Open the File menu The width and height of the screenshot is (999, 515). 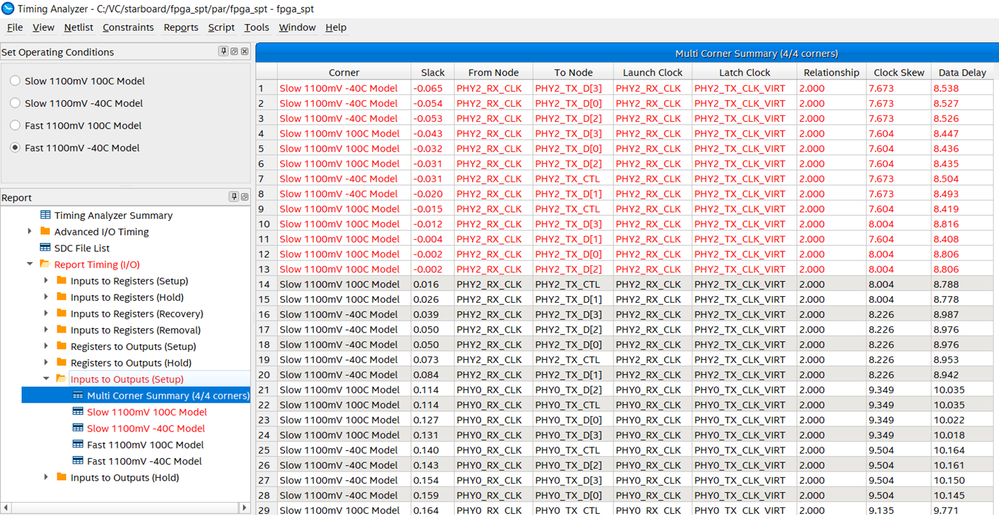[15, 27]
